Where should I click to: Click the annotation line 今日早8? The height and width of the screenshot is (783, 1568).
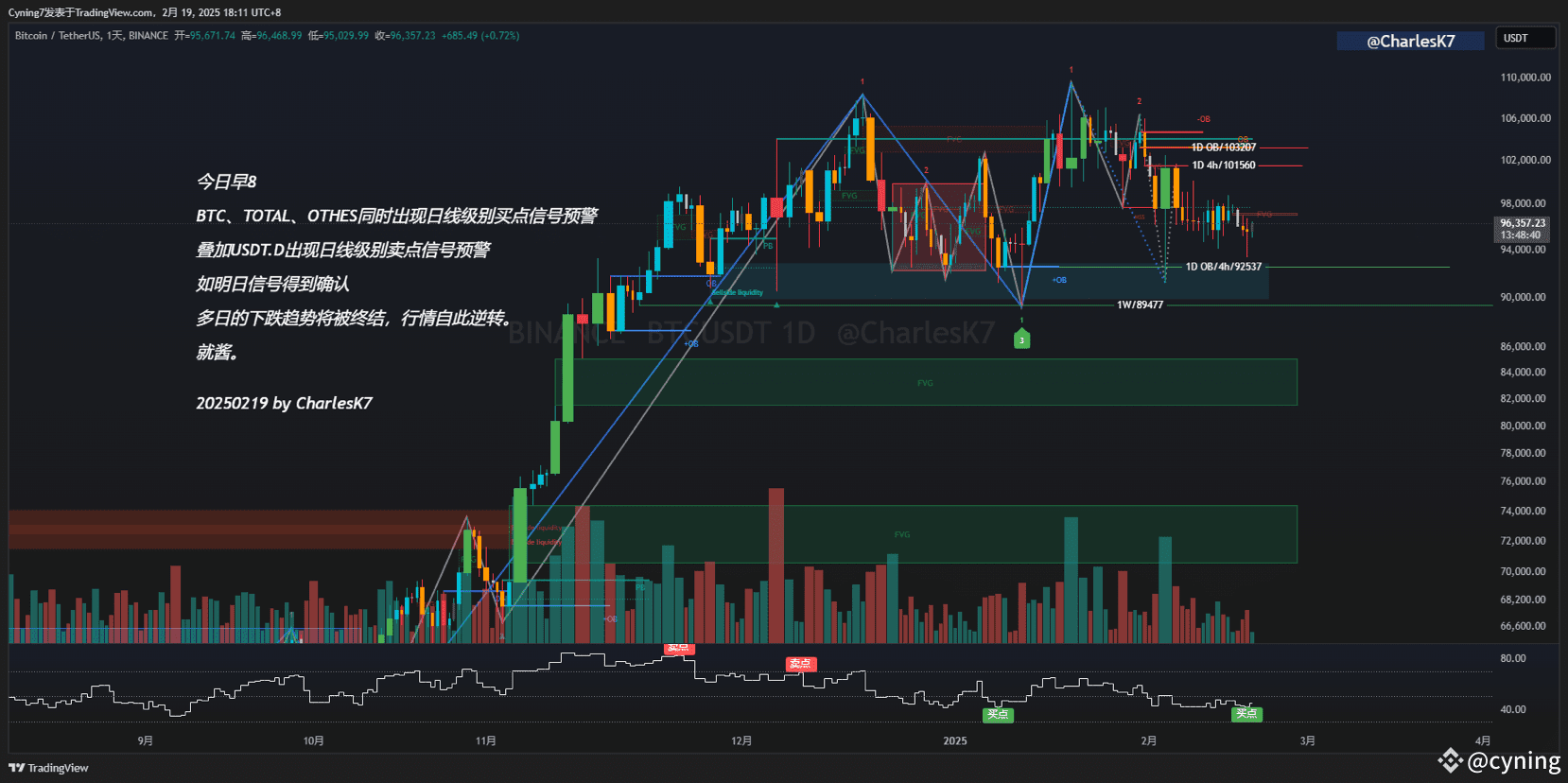[227, 182]
